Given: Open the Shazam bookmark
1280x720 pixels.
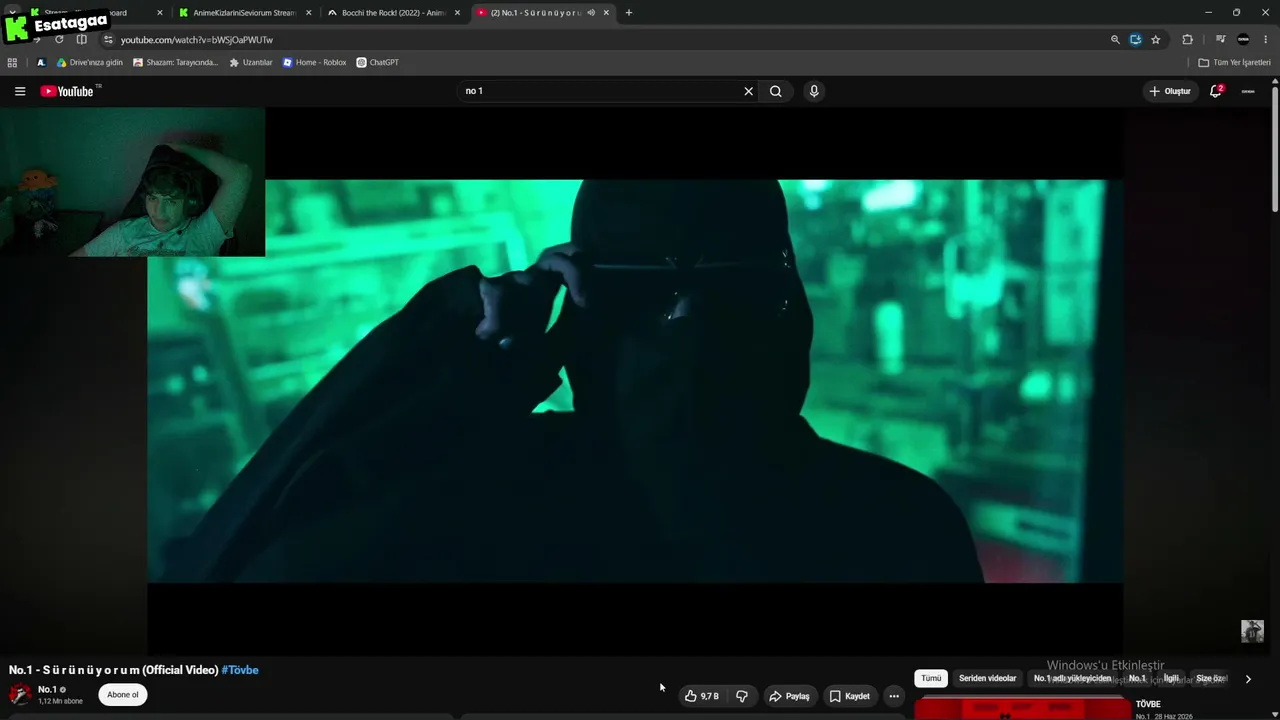Looking at the screenshot, I should click(x=175, y=62).
